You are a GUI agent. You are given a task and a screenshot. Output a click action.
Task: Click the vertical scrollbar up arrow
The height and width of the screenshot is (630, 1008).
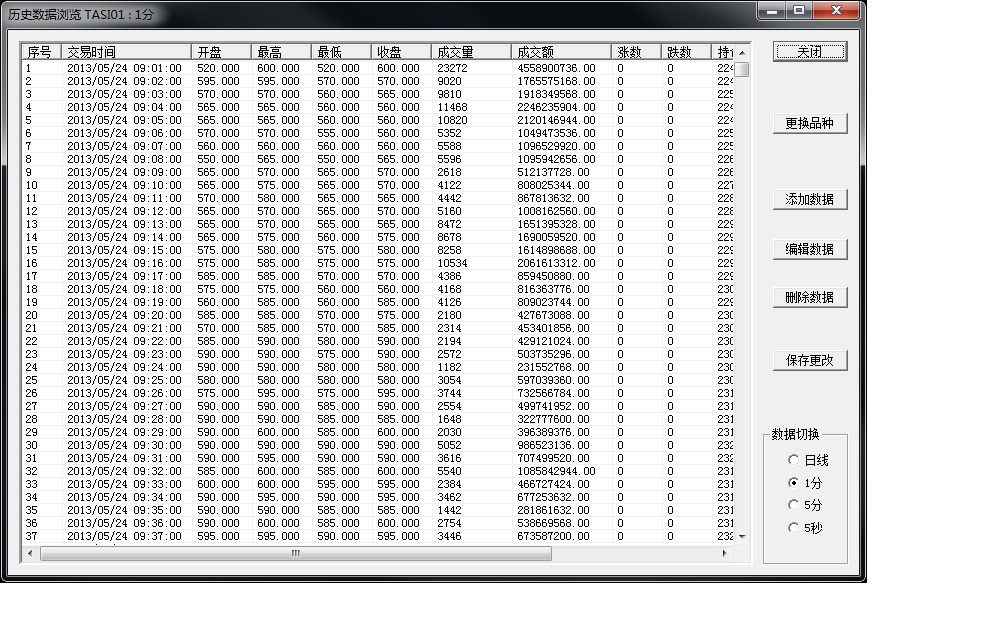click(x=742, y=53)
